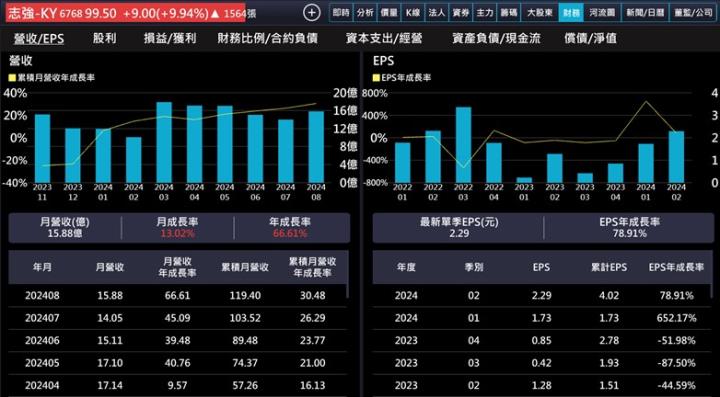Open the 資券 tab
The height and width of the screenshot is (397, 720).
[461, 13]
